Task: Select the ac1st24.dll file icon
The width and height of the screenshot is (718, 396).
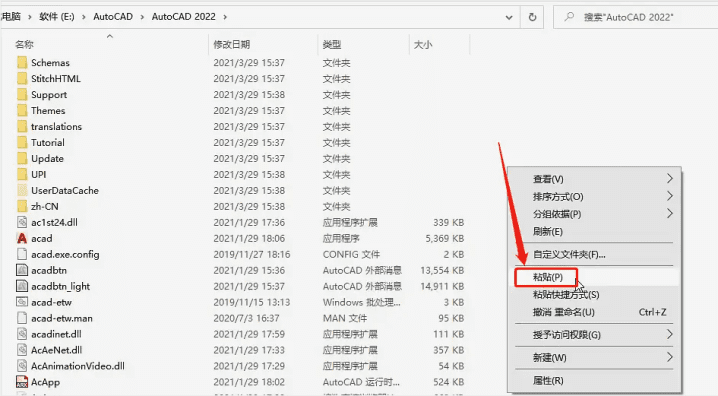Action: [x=22, y=222]
